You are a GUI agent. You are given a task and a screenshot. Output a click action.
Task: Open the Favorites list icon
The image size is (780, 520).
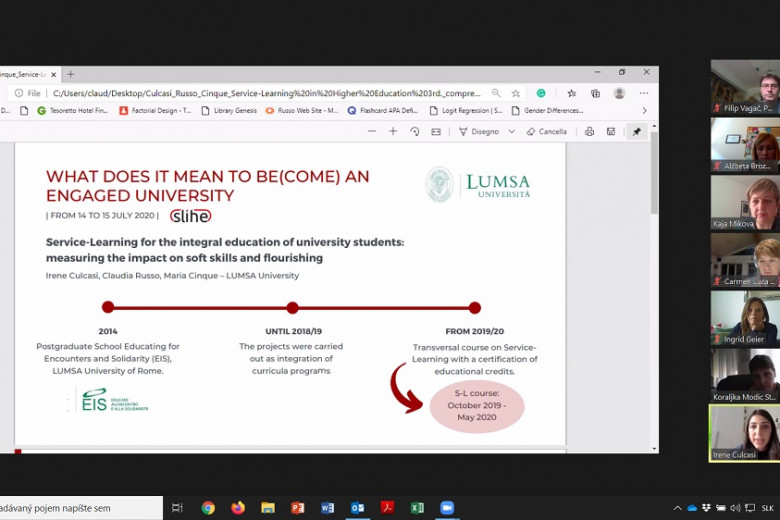(x=572, y=93)
